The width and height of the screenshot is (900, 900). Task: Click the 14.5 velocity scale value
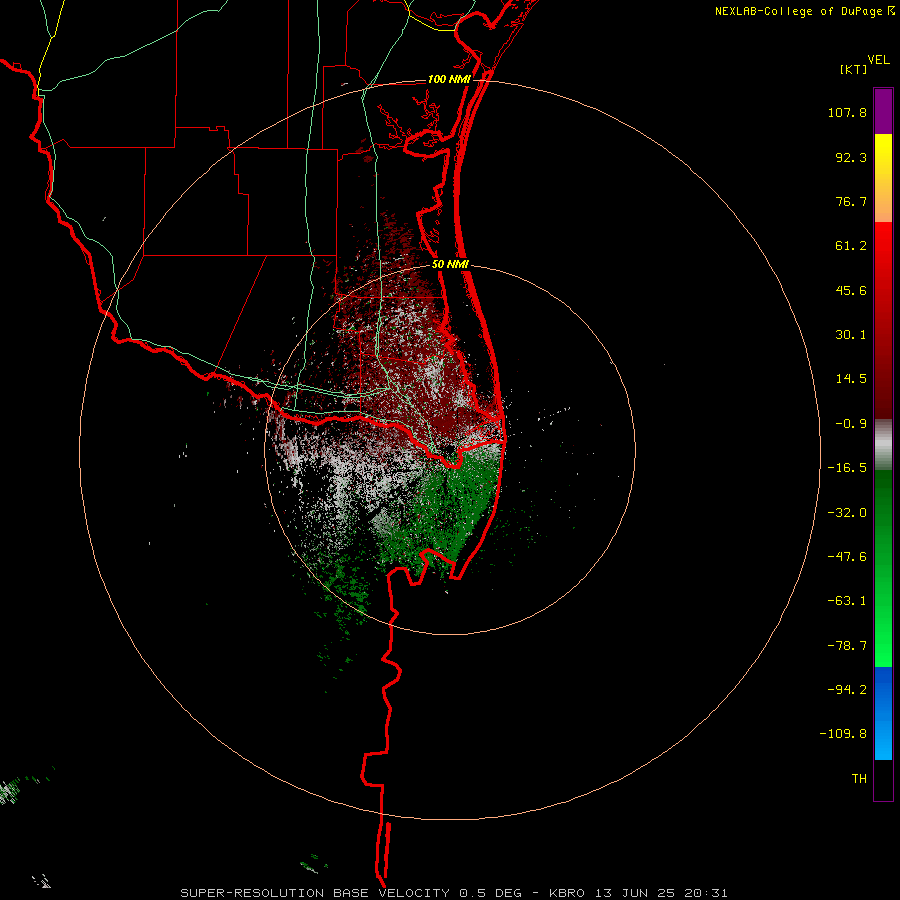[x=851, y=379]
